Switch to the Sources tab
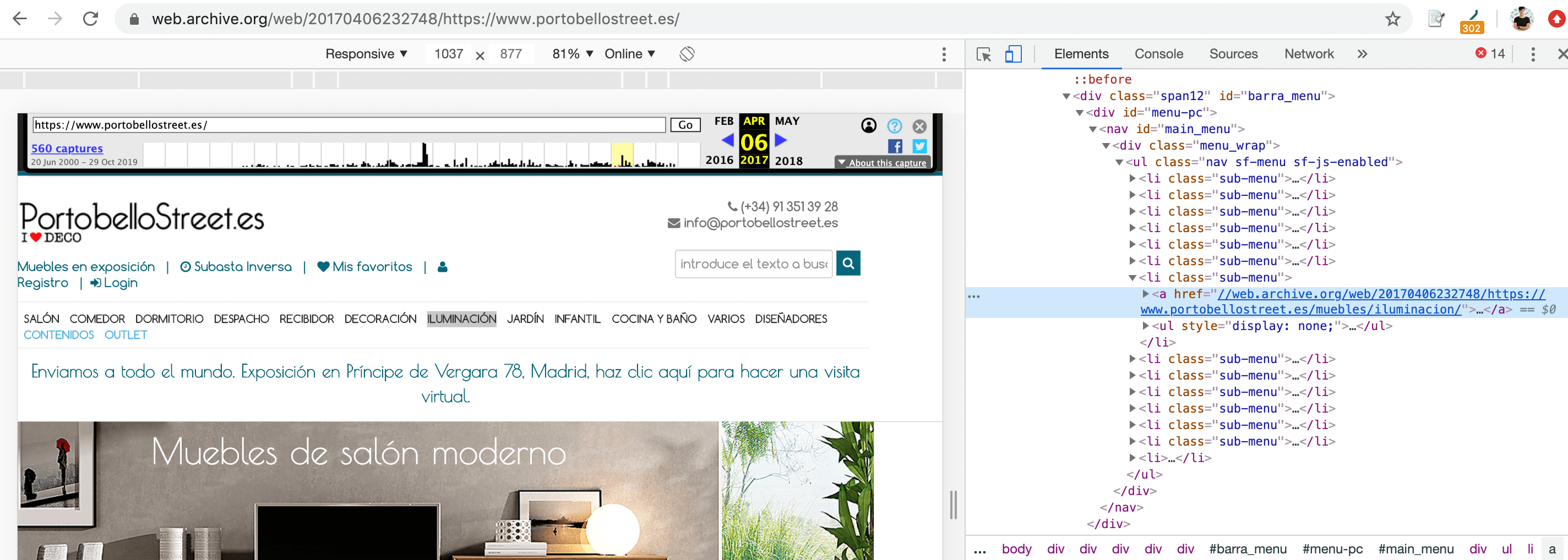Viewport: 1568px width, 560px height. click(1233, 54)
